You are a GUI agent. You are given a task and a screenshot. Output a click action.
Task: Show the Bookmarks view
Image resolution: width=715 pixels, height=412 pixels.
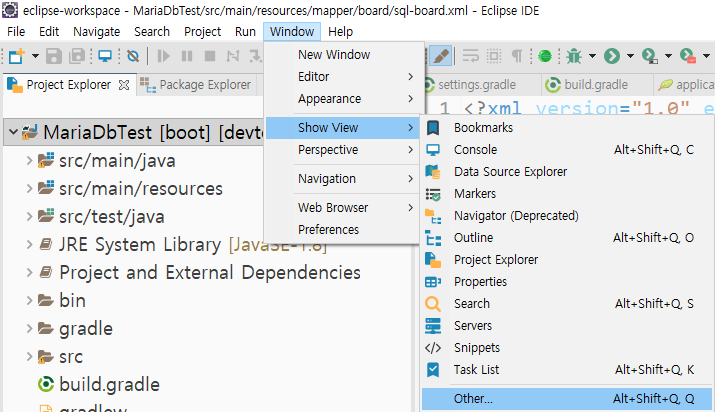click(567, 128)
